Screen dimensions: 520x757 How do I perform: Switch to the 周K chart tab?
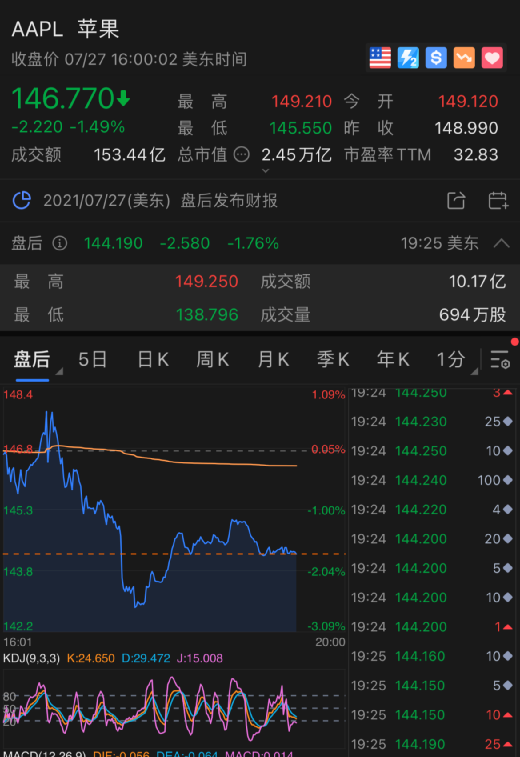click(x=212, y=360)
